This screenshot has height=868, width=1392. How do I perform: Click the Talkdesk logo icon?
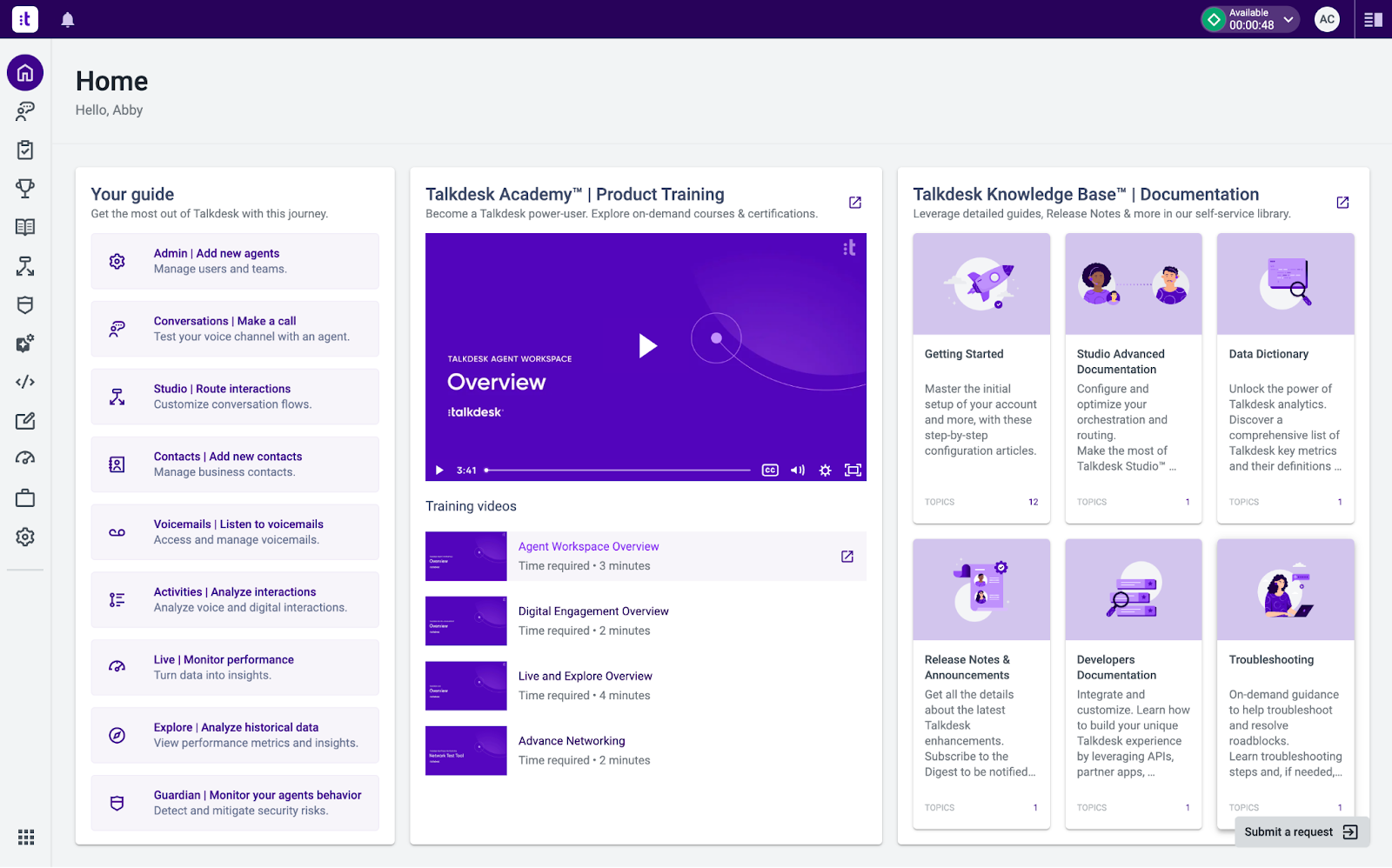25,19
